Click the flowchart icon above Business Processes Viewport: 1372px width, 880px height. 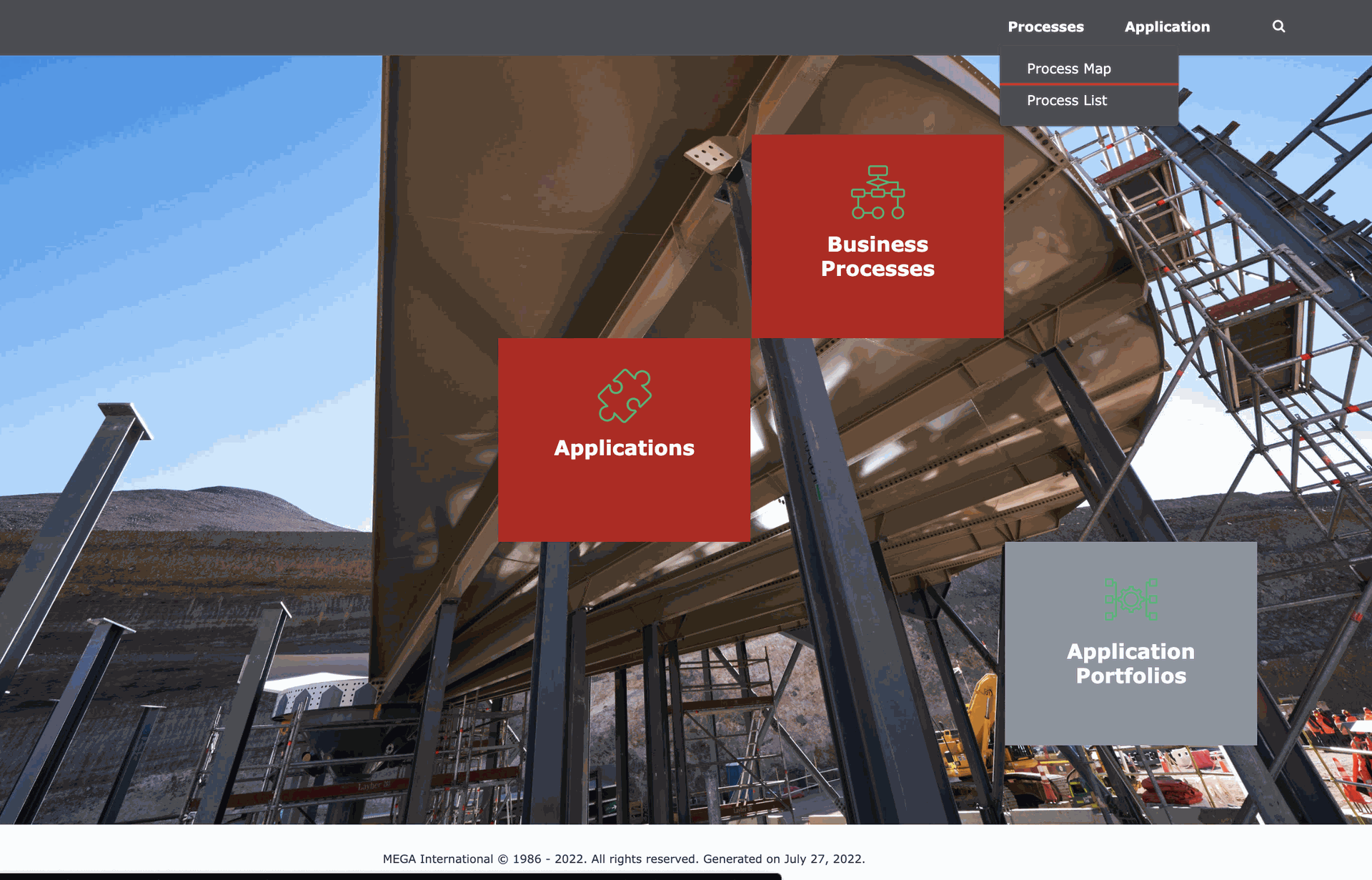(878, 192)
